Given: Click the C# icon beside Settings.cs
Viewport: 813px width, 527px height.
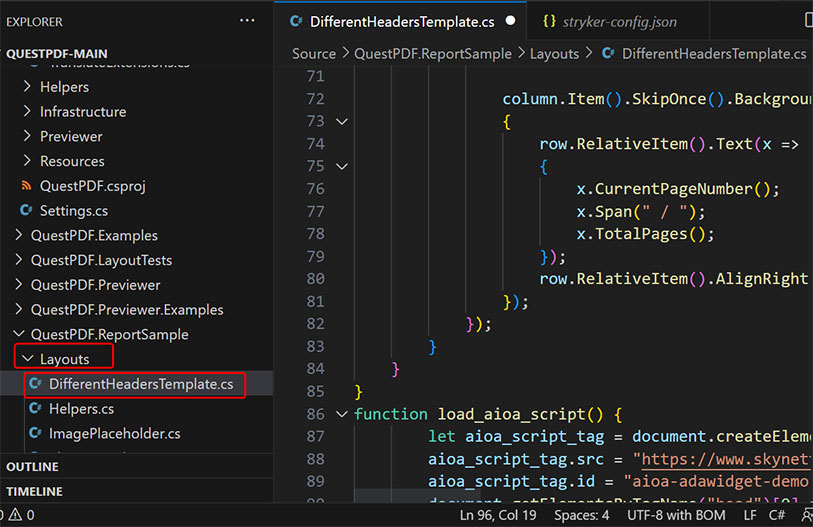Looking at the screenshot, I should pos(27,211).
